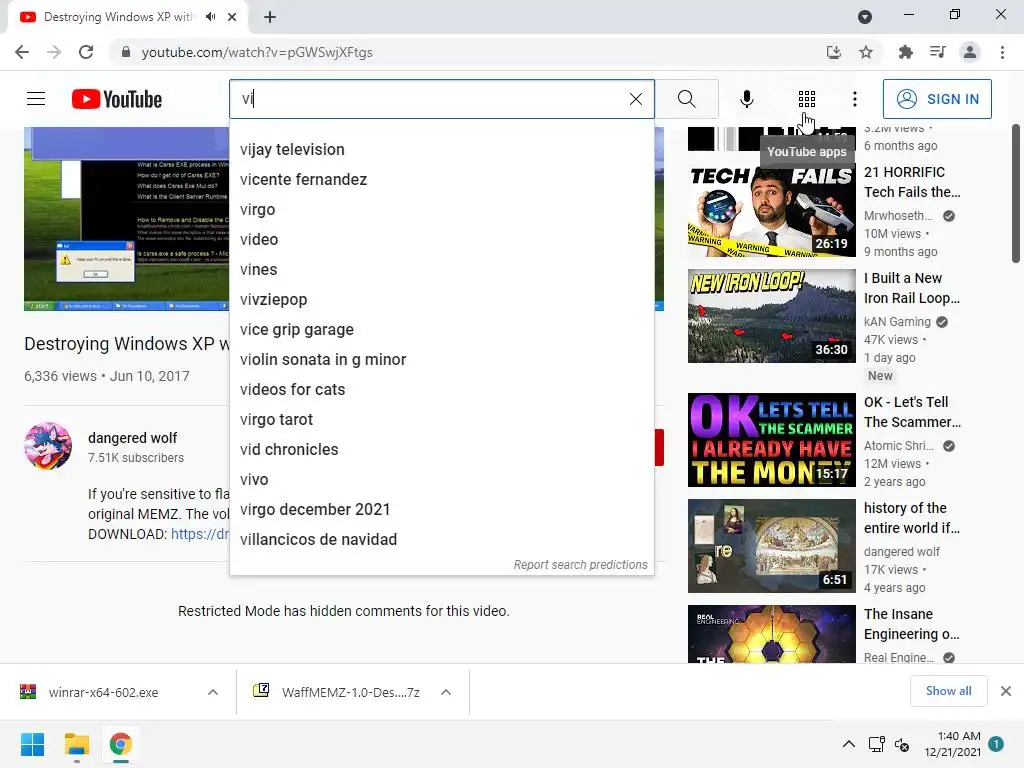Open Chrome extensions puzzle icon
This screenshot has width=1024, height=768.
coord(905,52)
